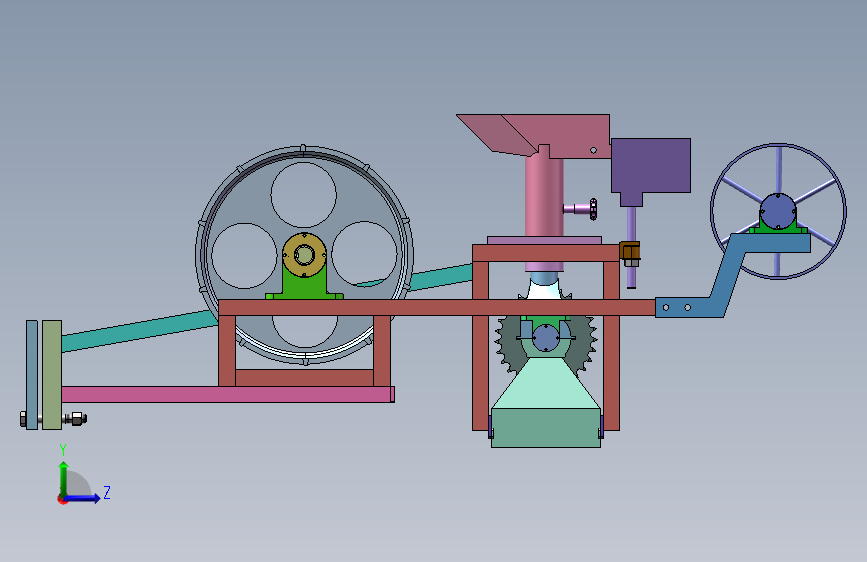Image resolution: width=867 pixels, height=562 pixels.
Task: Select the left bolt hole in the blue bracket
Action: point(666,308)
